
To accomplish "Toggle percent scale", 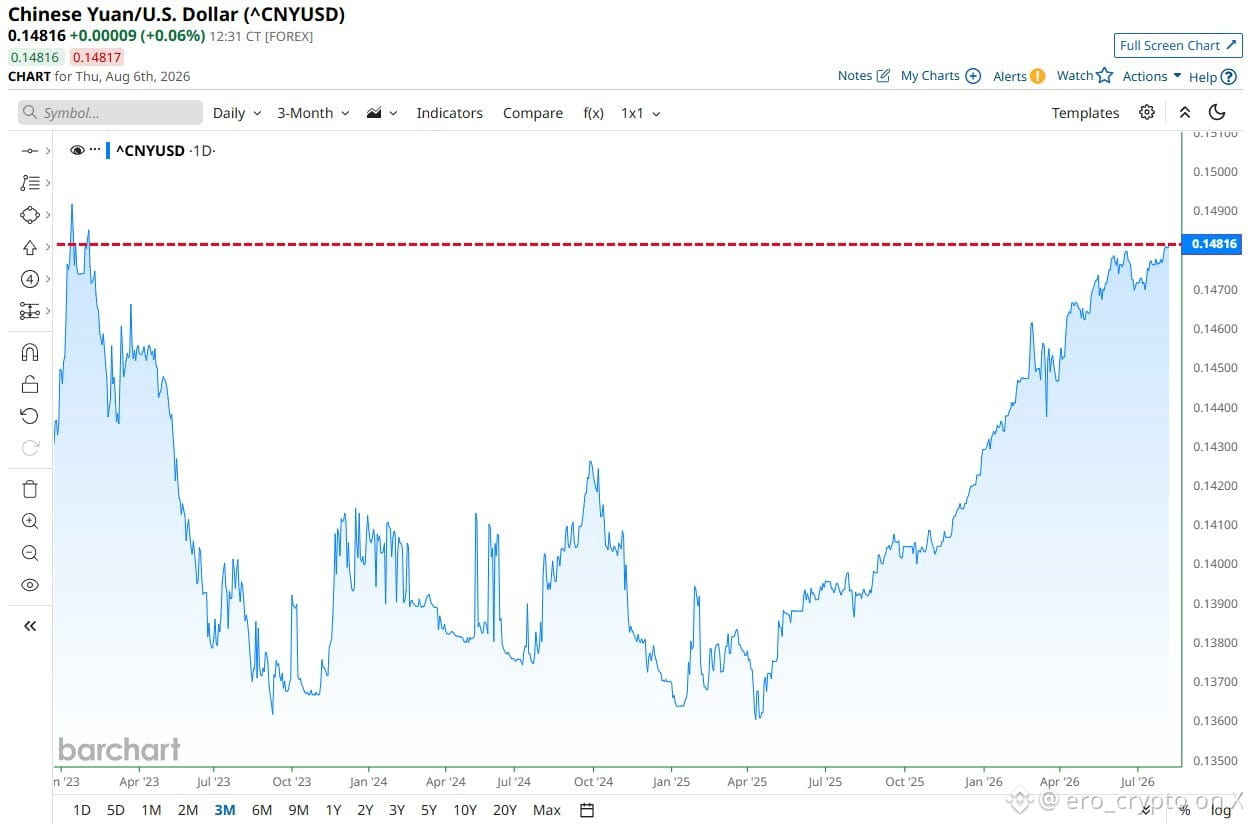I will [1185, 810].
